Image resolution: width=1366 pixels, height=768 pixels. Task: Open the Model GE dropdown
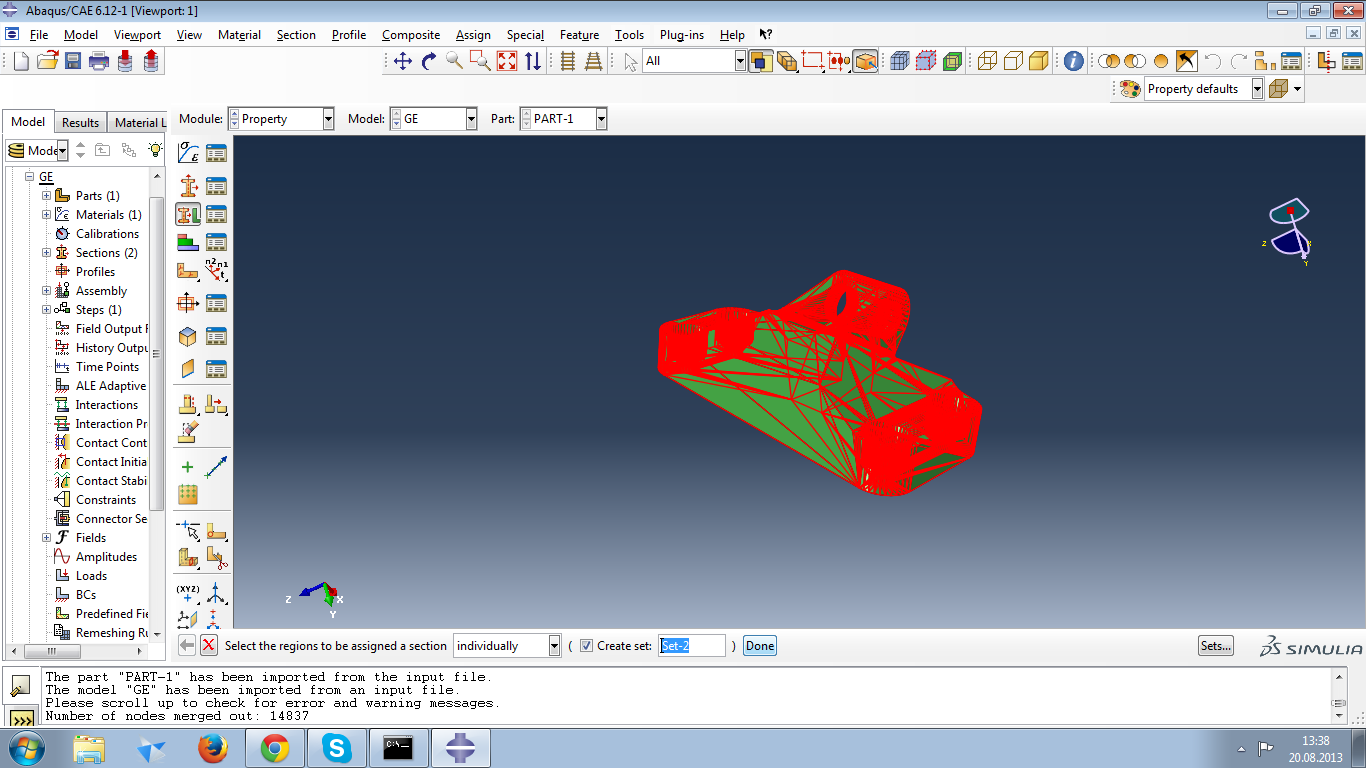(x=471, y=119)
